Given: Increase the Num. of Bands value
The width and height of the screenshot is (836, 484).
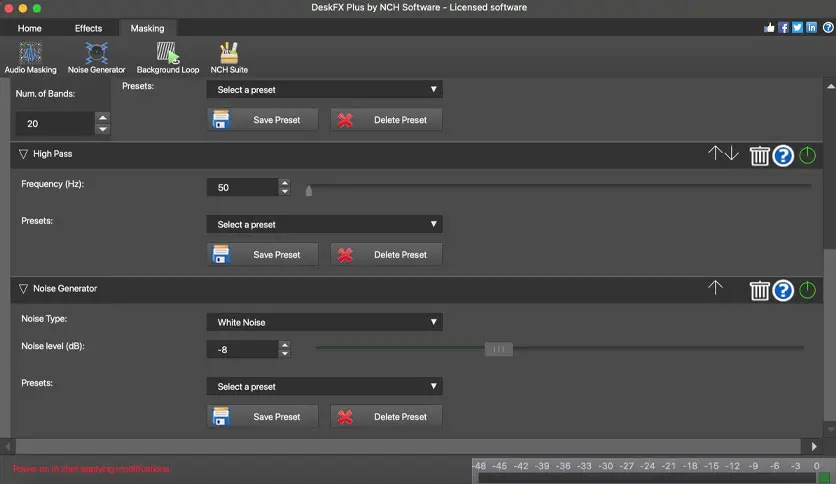Looking at the screenshot, I should click(103, 118).
